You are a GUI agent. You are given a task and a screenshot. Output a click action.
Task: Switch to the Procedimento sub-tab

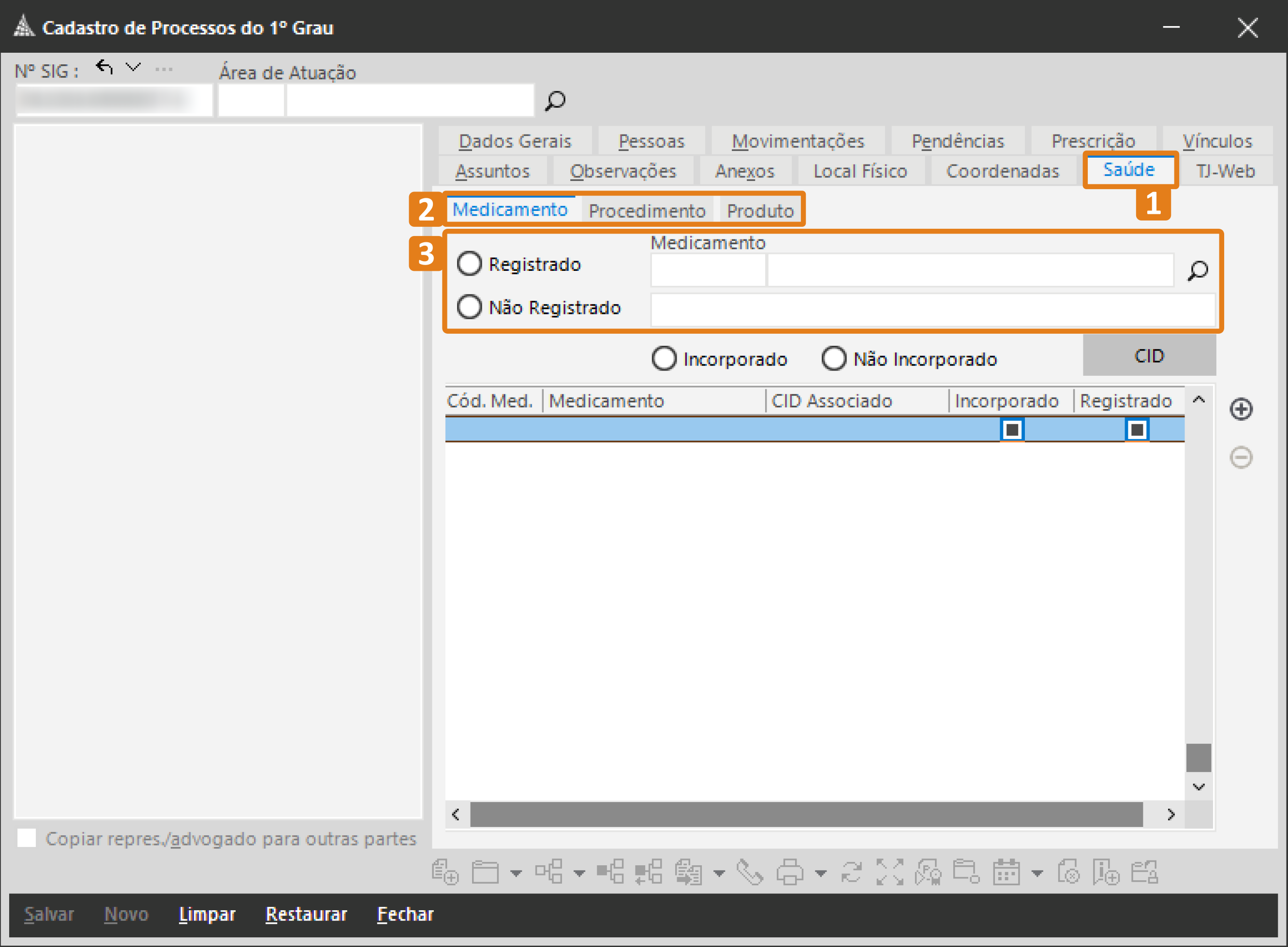pos(647,211)
